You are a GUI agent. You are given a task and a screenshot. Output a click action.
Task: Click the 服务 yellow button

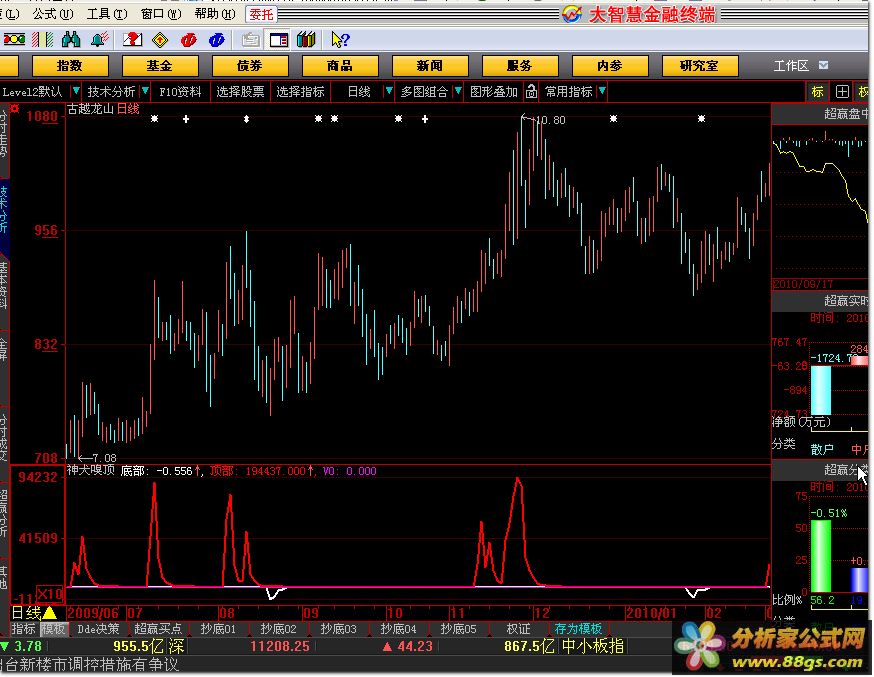(x=519, y=66)
